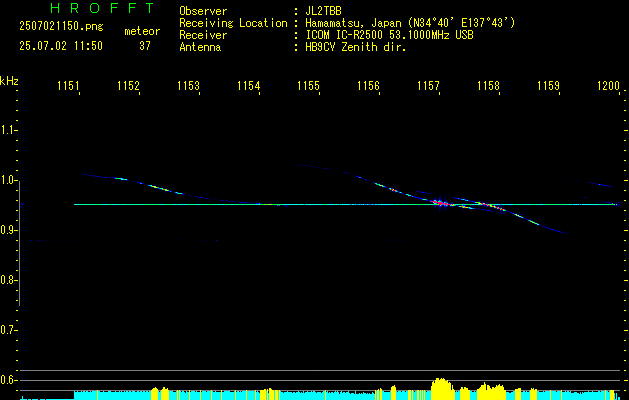
Task: Click the Receiving Location label
Action: click(233, 23)
